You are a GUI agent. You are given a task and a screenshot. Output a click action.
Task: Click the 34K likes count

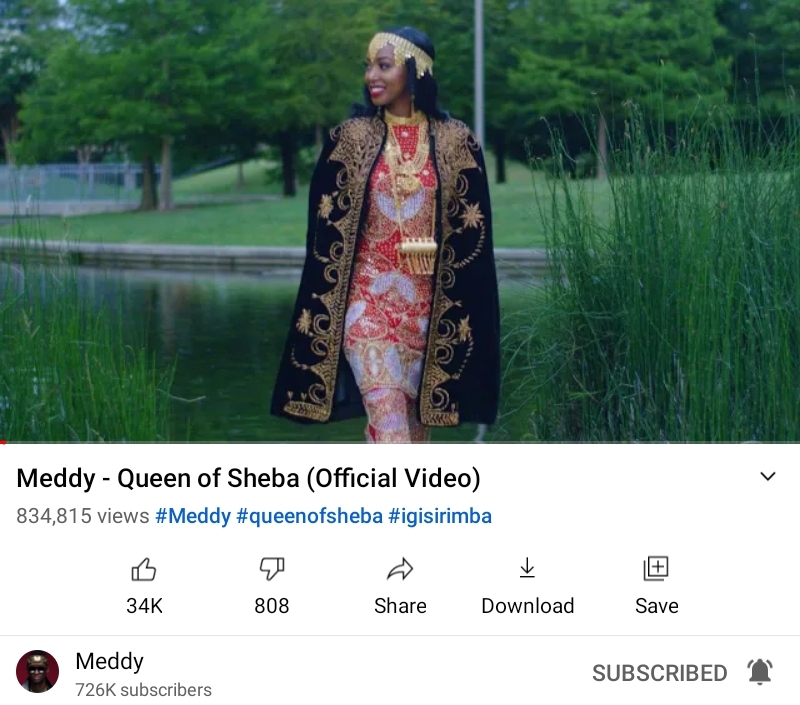(144, 606)
